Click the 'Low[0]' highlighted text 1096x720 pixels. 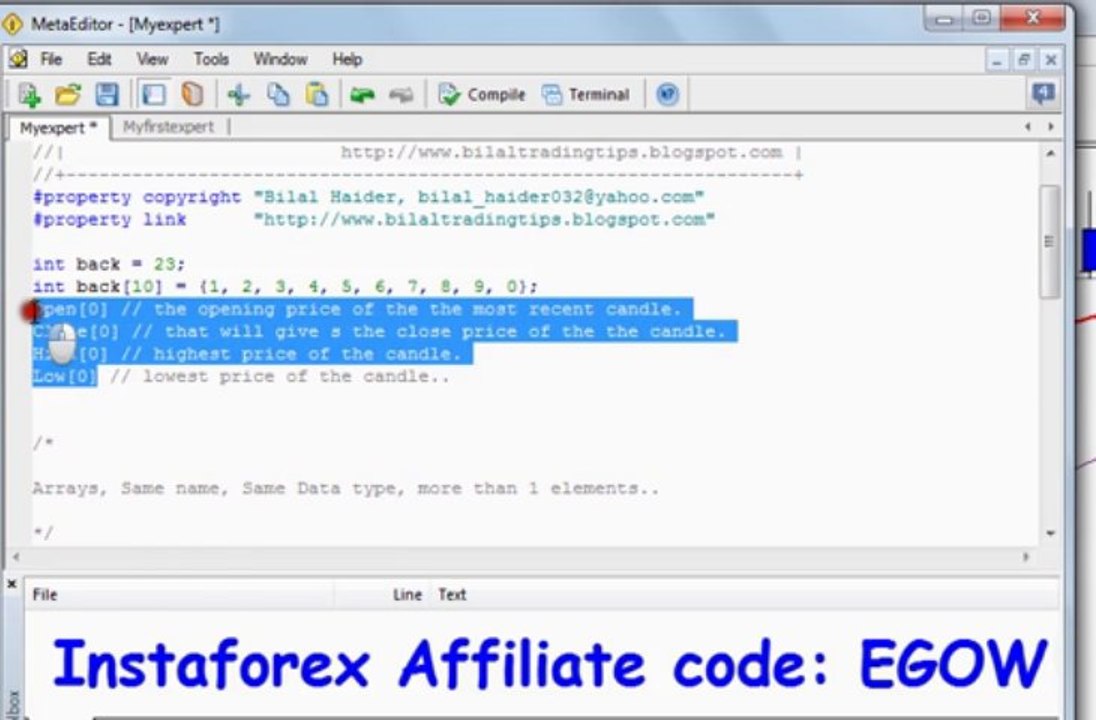(x=64, y=376)
